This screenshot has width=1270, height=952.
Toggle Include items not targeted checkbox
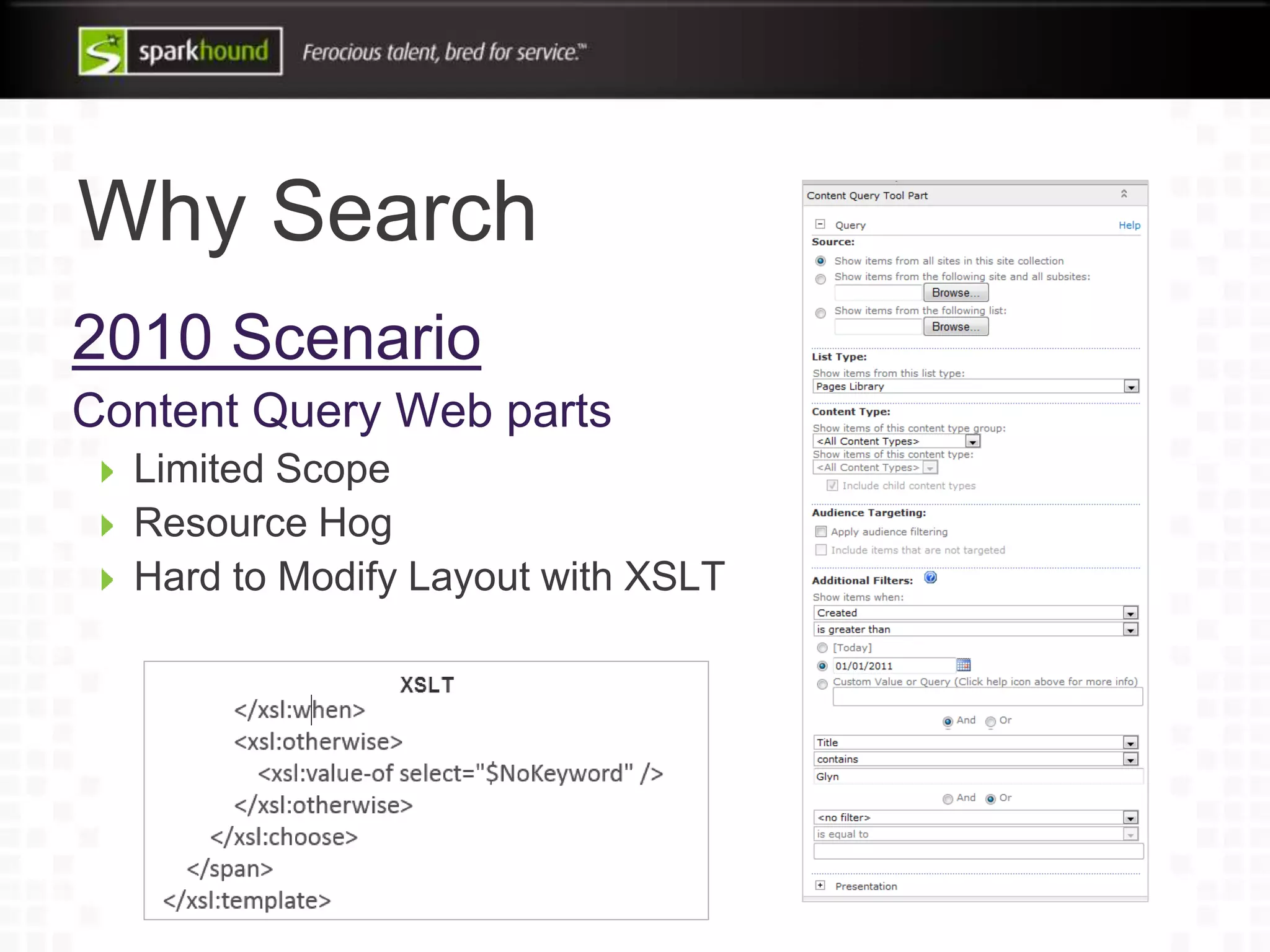click(821, 550)
